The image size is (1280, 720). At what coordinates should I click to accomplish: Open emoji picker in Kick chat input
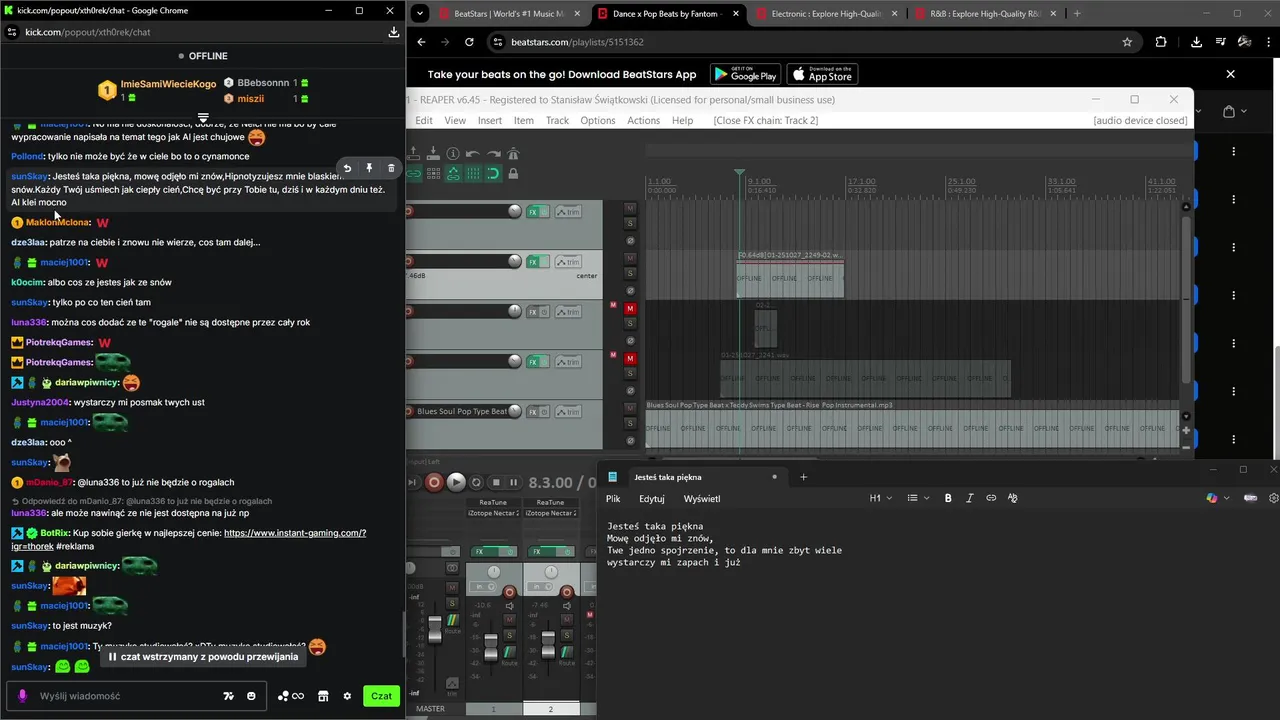click(251, 696)
